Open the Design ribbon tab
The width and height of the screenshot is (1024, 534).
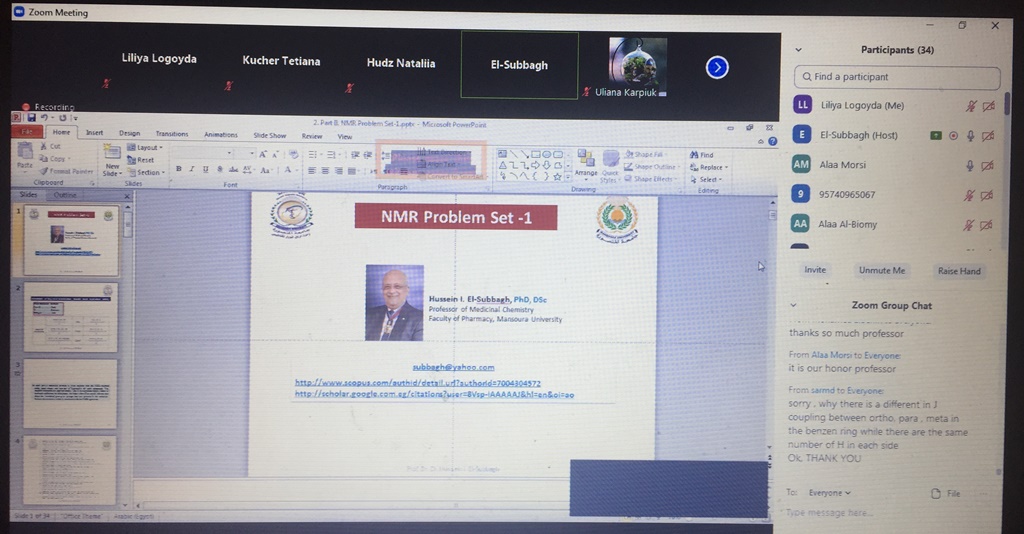pos(130,133)
